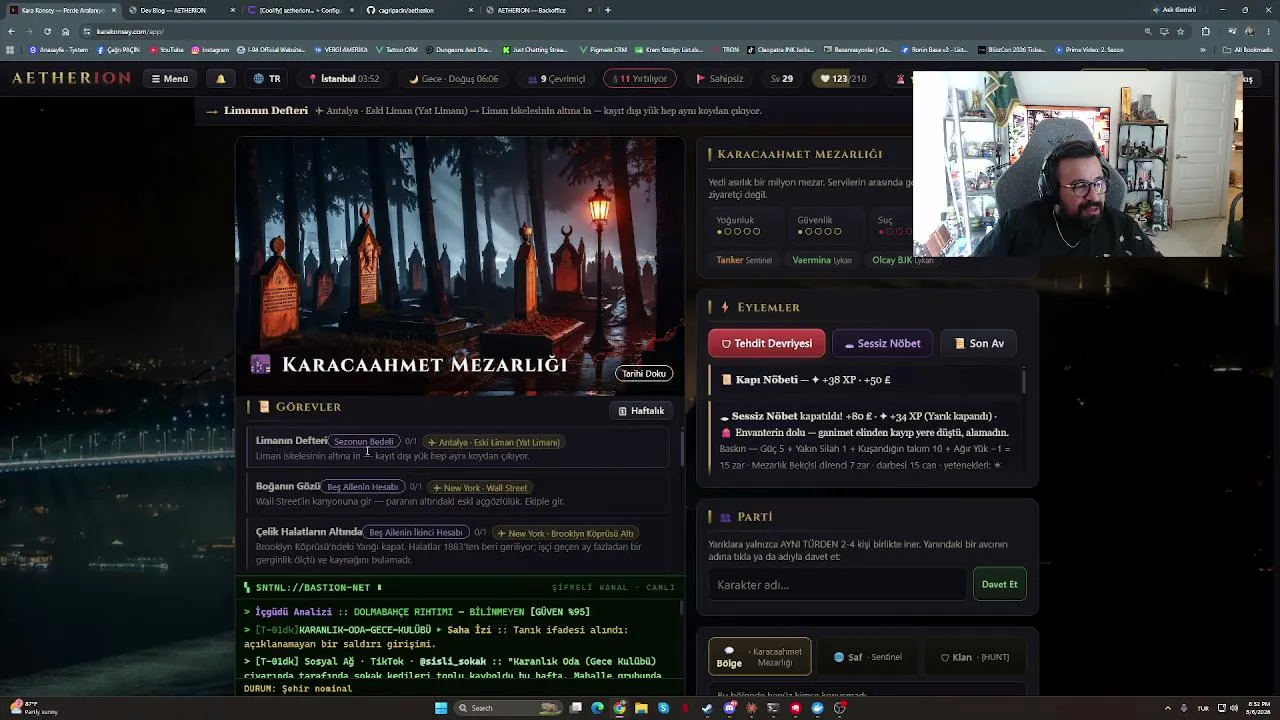Open the Menü hamburger button
The image size is (1280, 720).
point(170,79)
